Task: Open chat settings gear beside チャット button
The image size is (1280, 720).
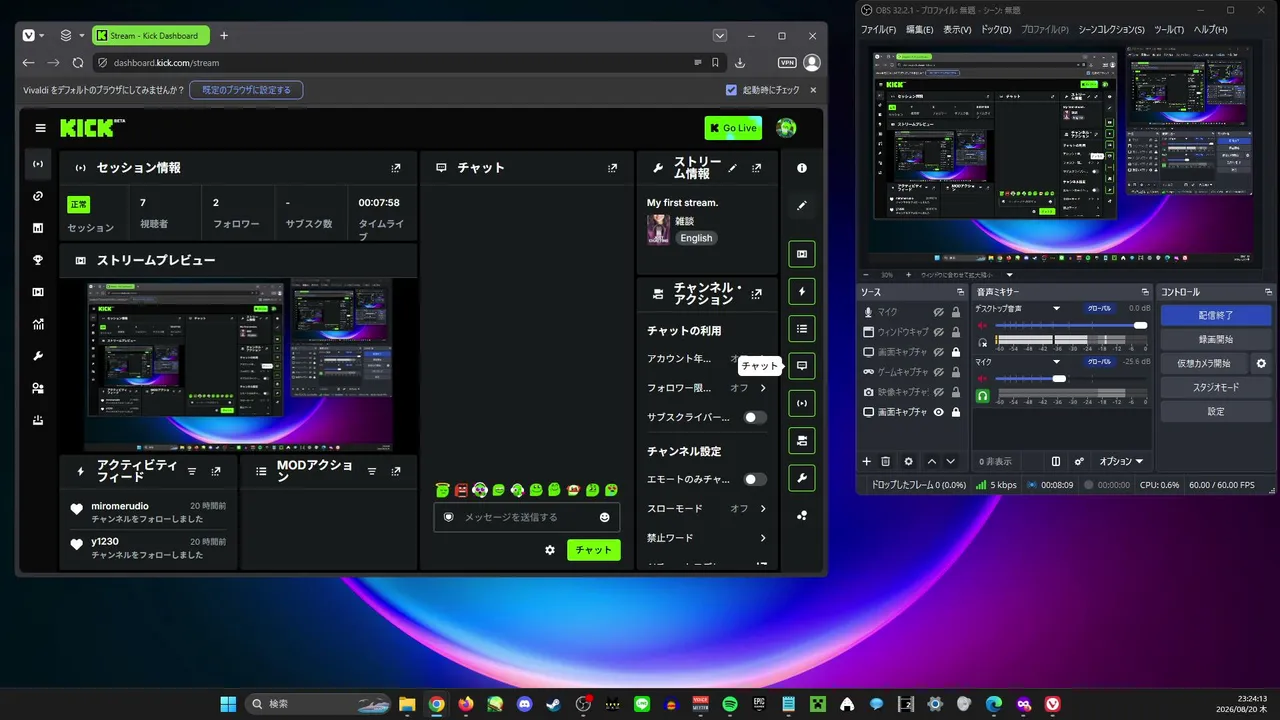Action: tap(549, 550)
